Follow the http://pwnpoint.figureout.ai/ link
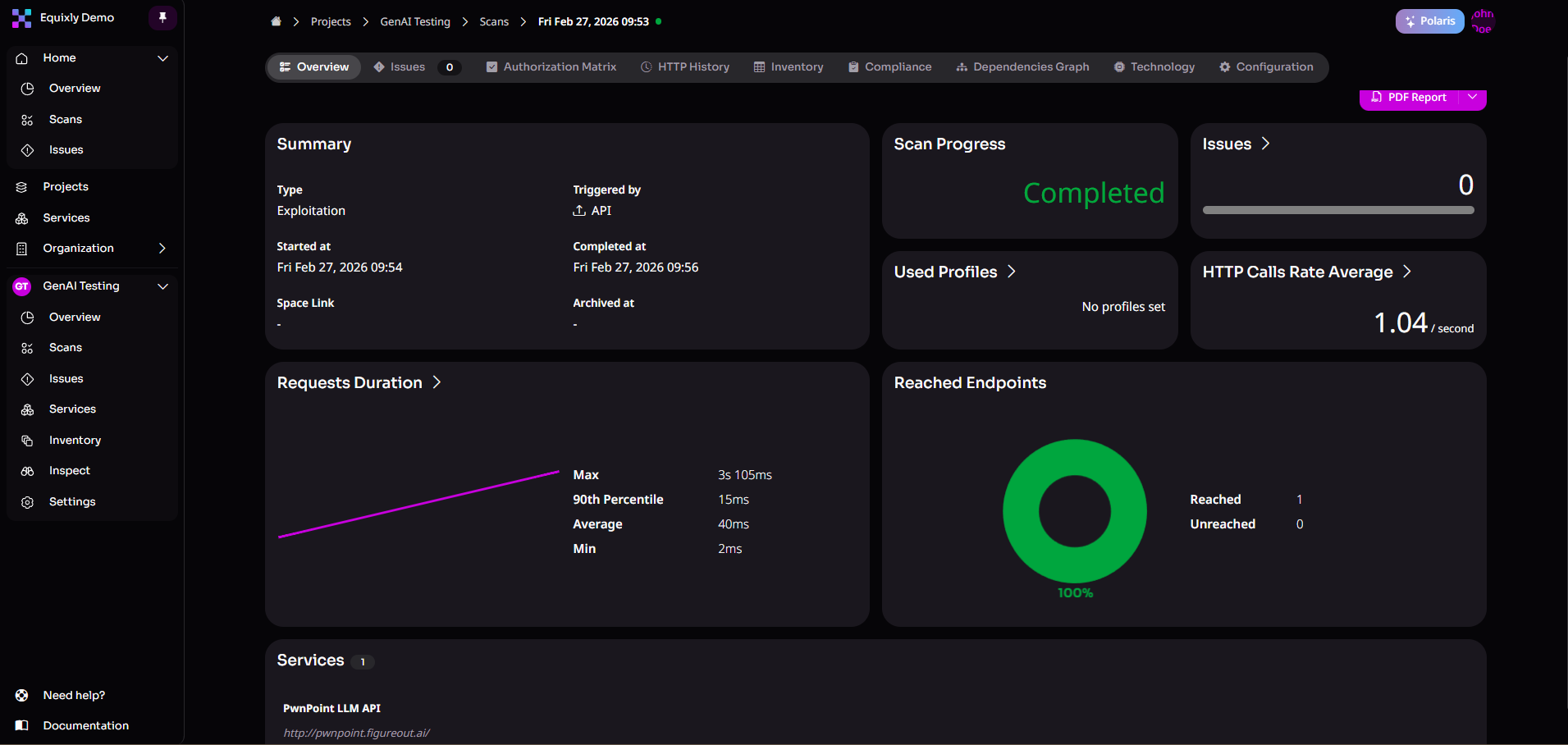 [x=356, y=732]
